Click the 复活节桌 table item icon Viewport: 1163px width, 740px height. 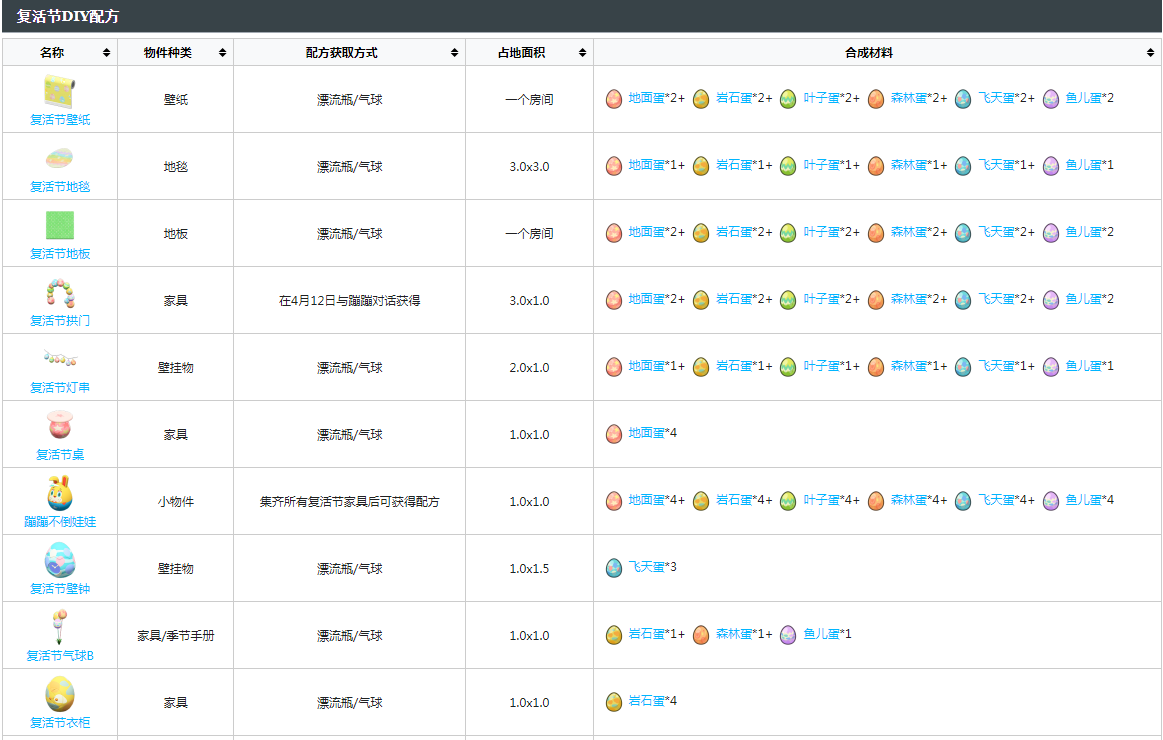59,426
